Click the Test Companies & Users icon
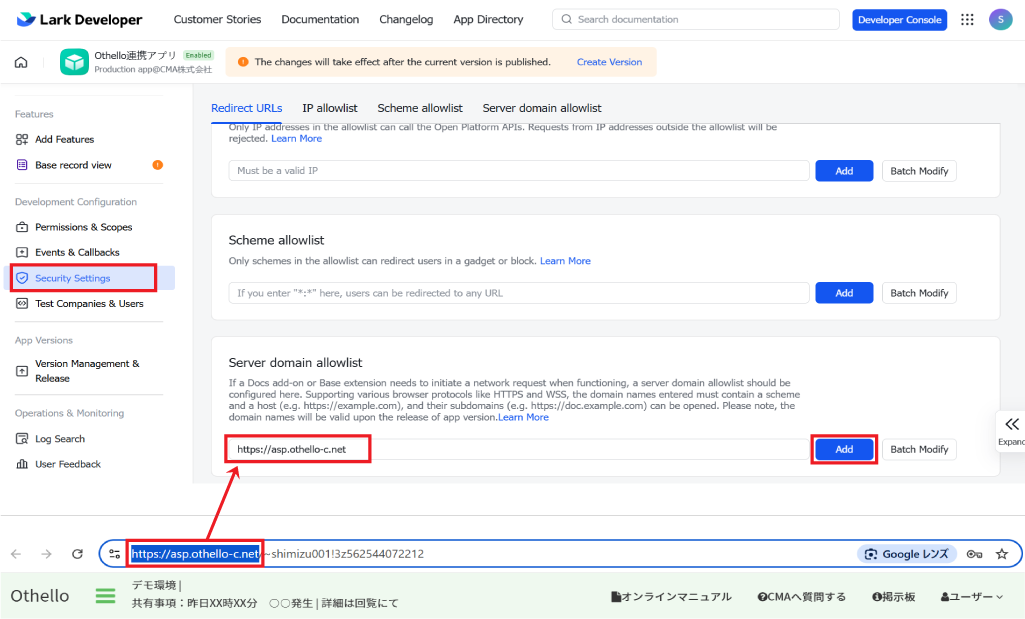This screenshot has width=1025, height=619. click(22, 303)
